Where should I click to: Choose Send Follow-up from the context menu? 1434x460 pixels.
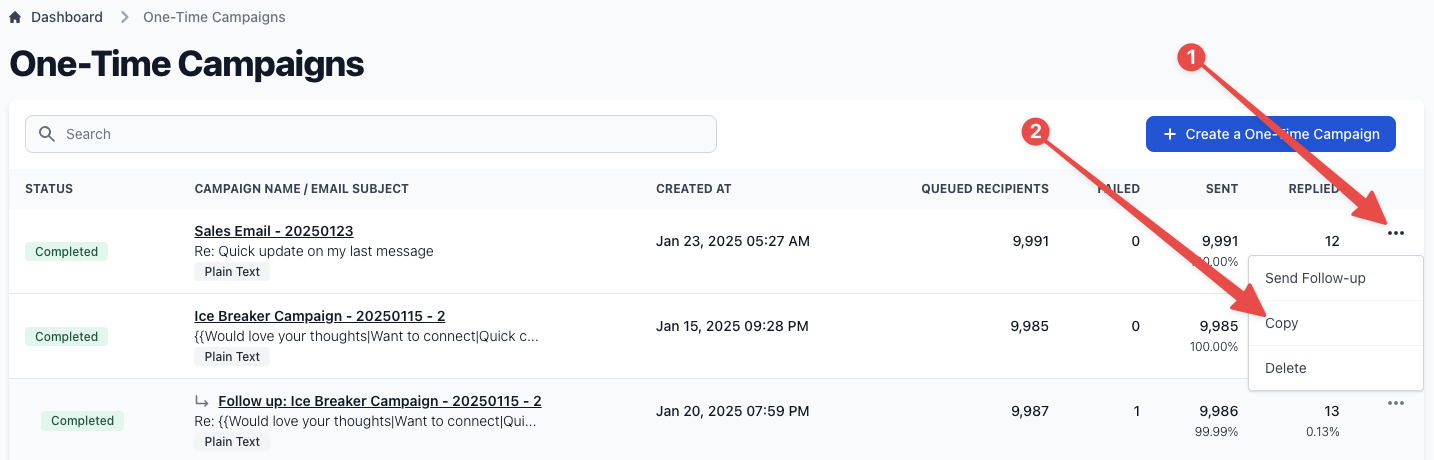pyautogui.click(x=1315, y=278)
